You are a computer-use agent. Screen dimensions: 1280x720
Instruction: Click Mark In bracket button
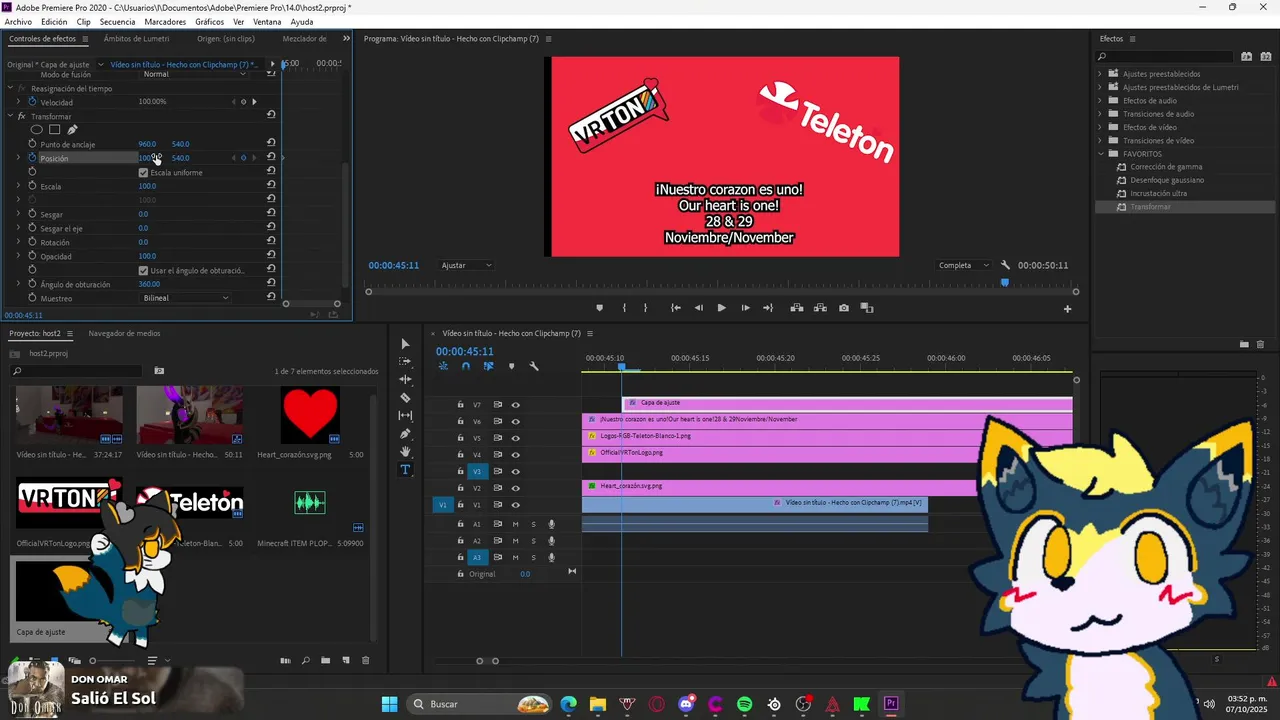click(624, 308)
